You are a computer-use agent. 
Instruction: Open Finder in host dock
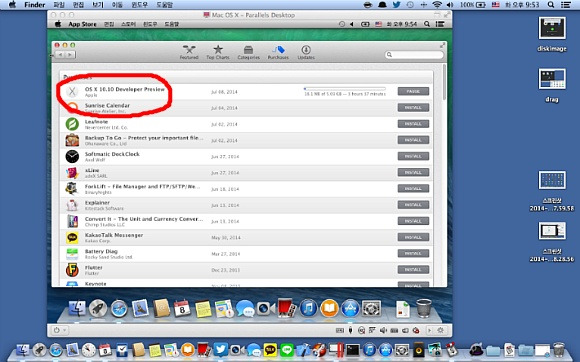click(x=23, y=349)
